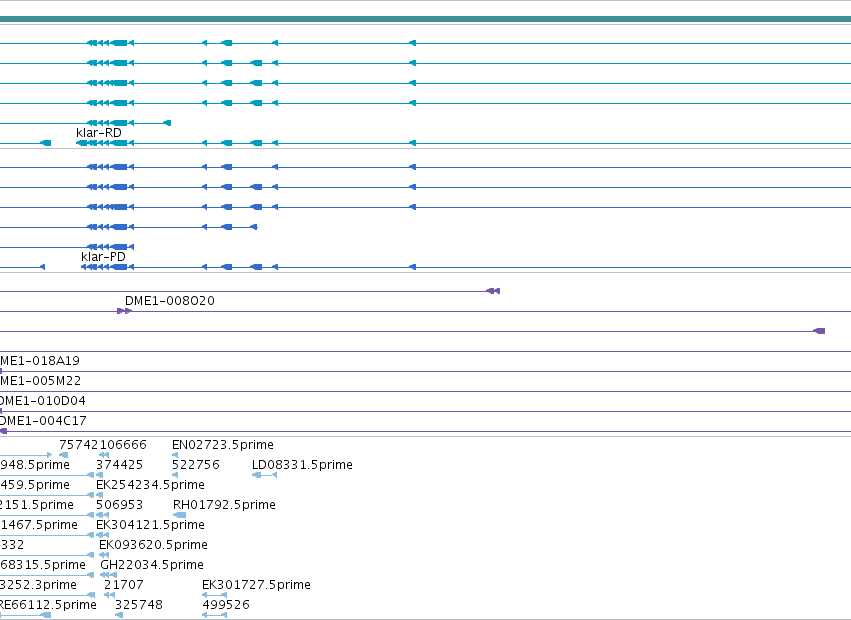Click the EN02723.5prime EST label

(223, 445)
